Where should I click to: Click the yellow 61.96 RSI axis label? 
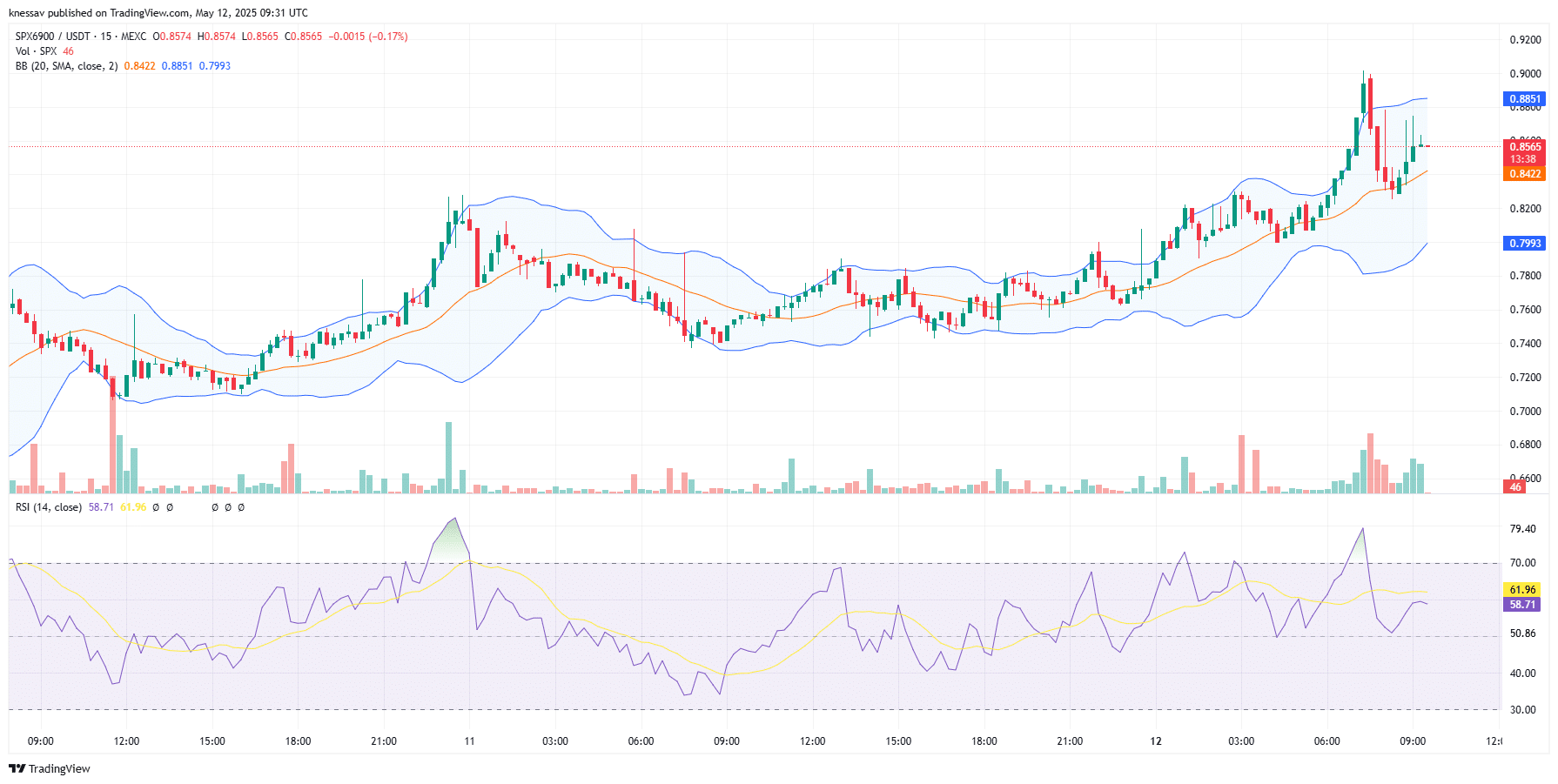click(1522, 590)
